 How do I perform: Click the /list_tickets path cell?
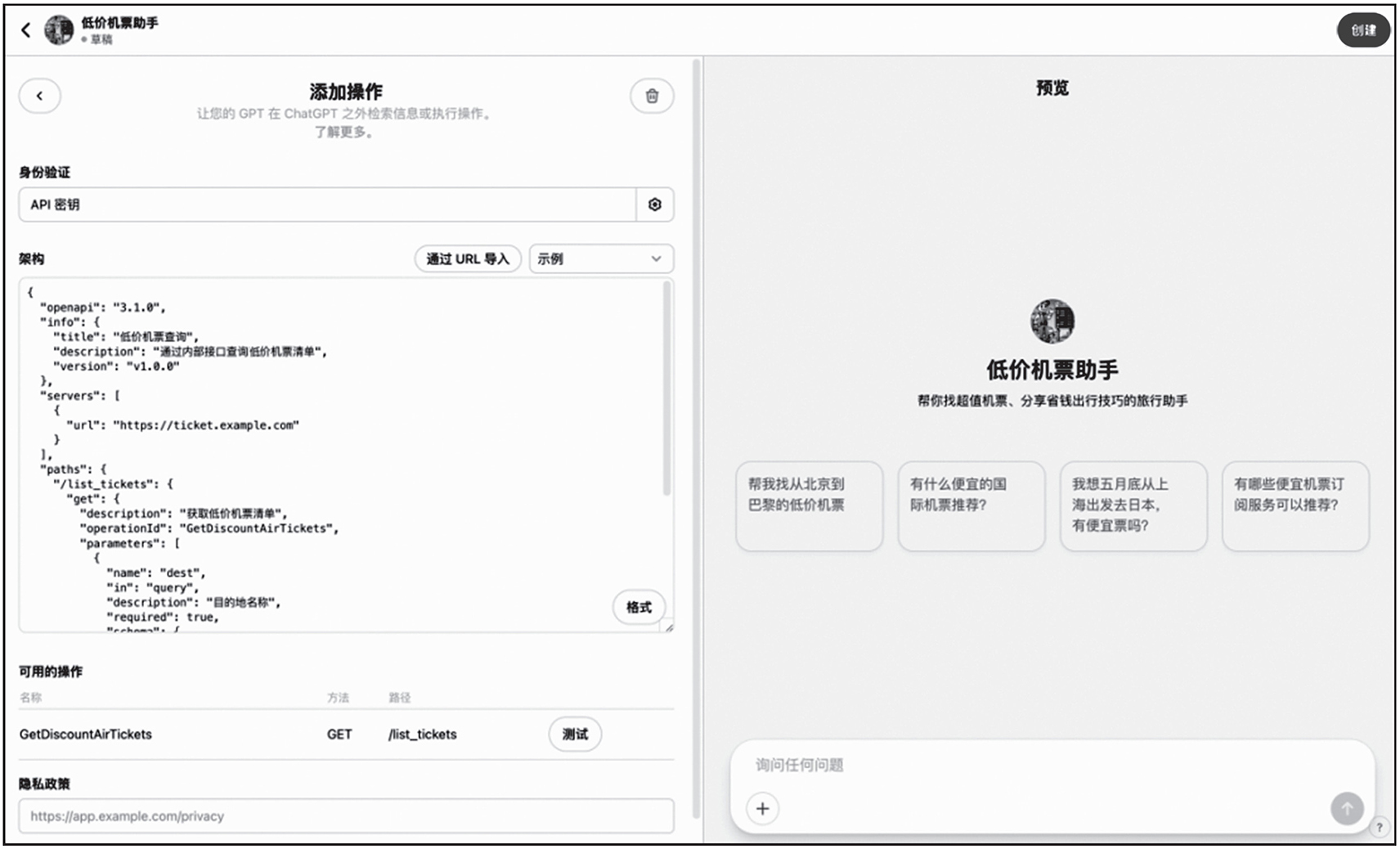click(x=422, y=734)
